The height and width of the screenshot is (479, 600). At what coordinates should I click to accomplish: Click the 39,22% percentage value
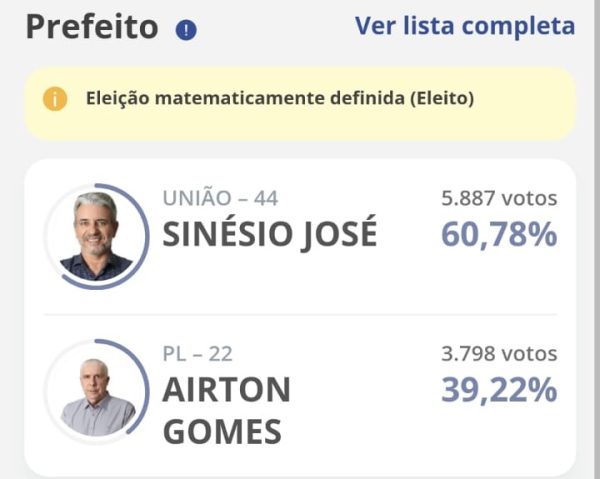coord(499,390)
